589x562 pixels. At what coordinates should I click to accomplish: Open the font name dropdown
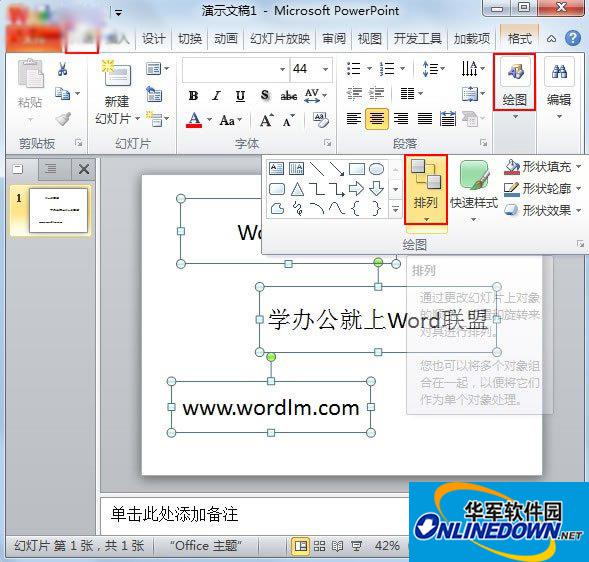pos(282,69)
